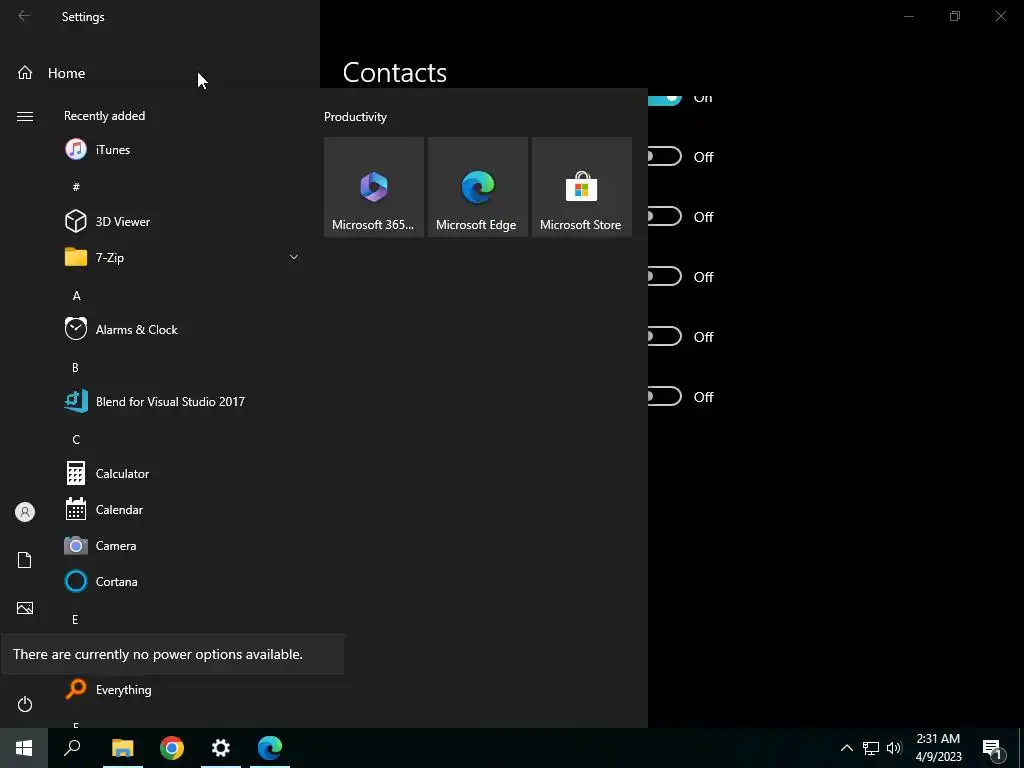
Task: Open Cortana from app list
Action: 183,581
